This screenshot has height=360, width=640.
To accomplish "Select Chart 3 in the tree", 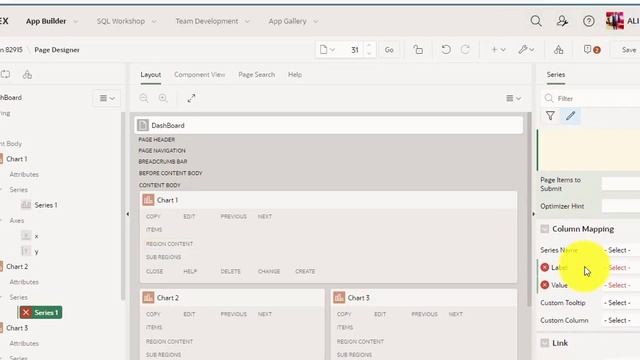I will pyautogui.click(x=17, y=328).
